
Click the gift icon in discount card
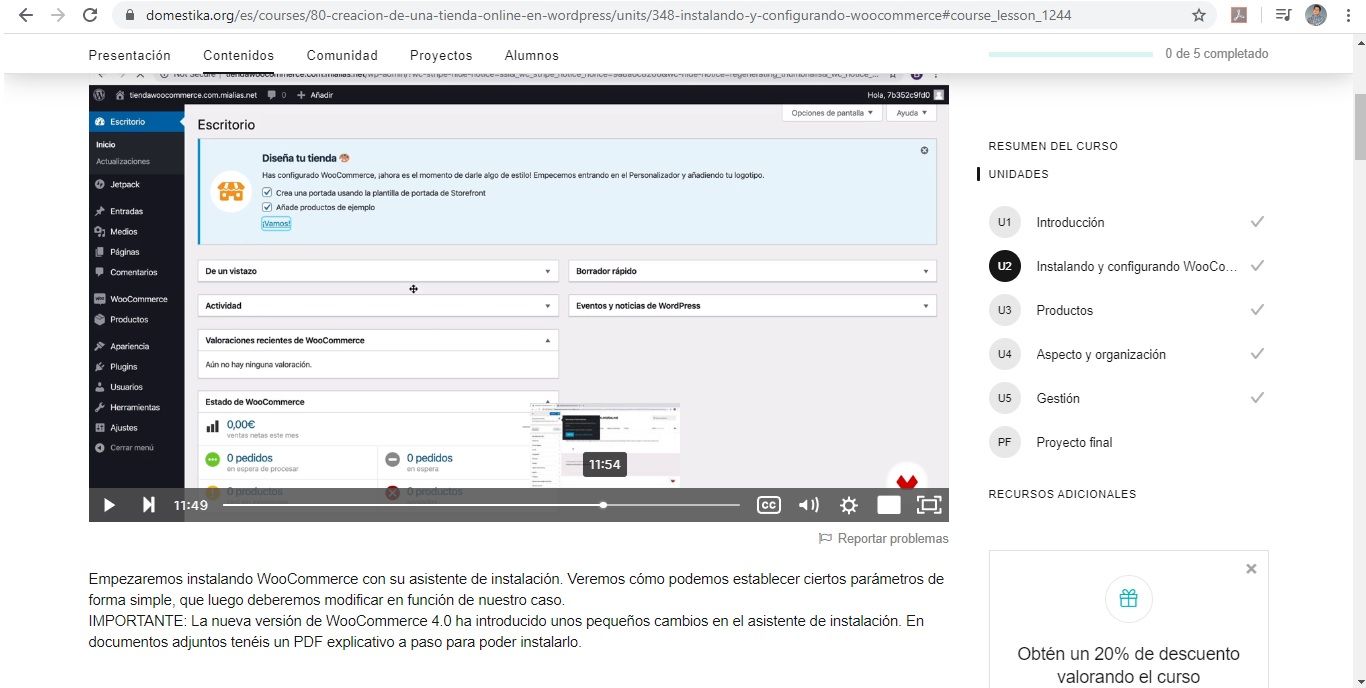click(1128, 599)
